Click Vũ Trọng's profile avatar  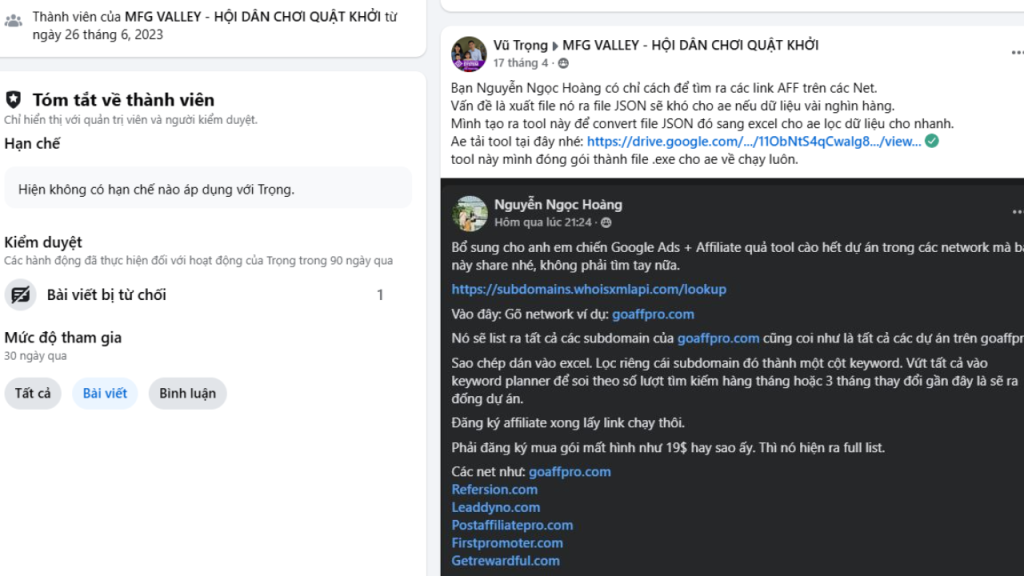pyautogui.click(x=469, y=54)
